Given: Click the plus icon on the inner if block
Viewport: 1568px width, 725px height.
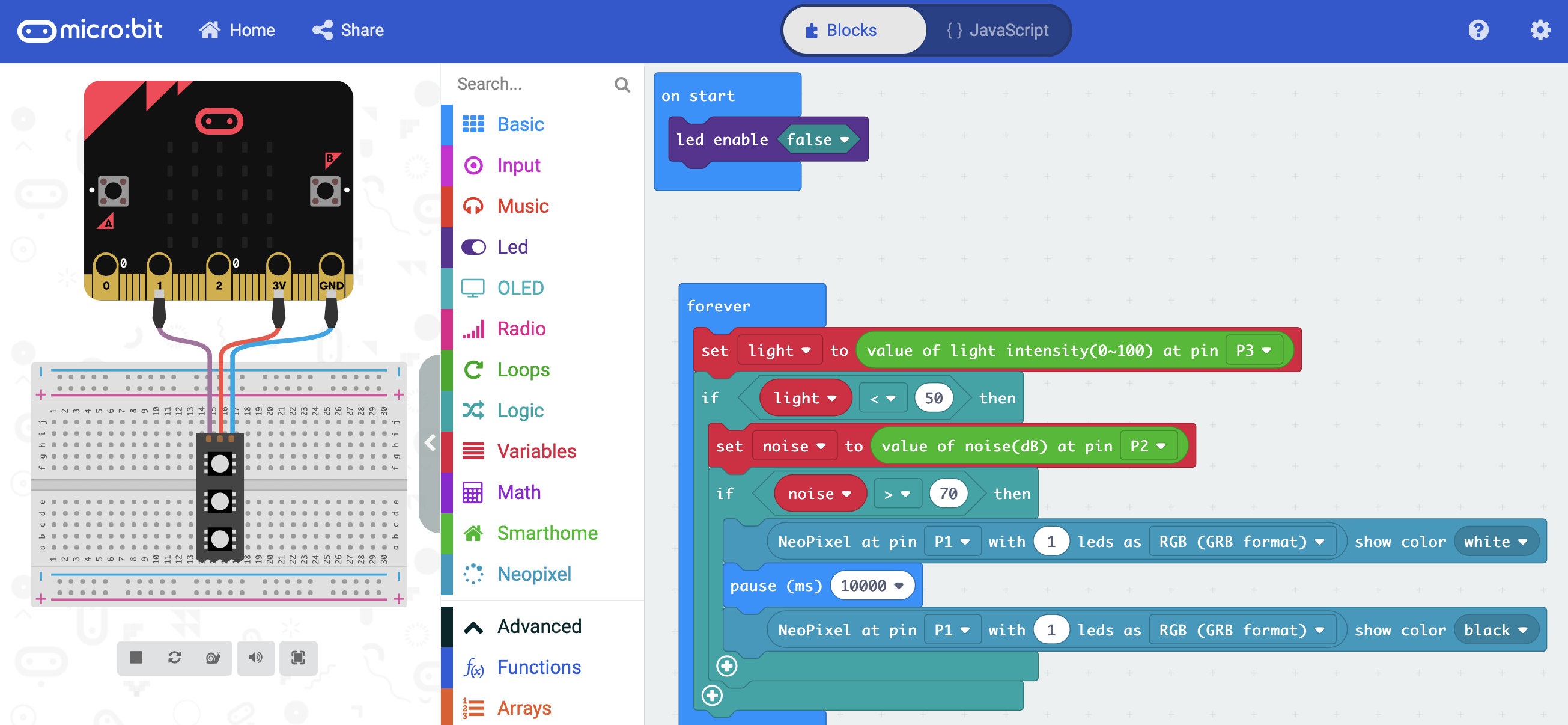Looking at the screenshot, I should click(727, 666).
